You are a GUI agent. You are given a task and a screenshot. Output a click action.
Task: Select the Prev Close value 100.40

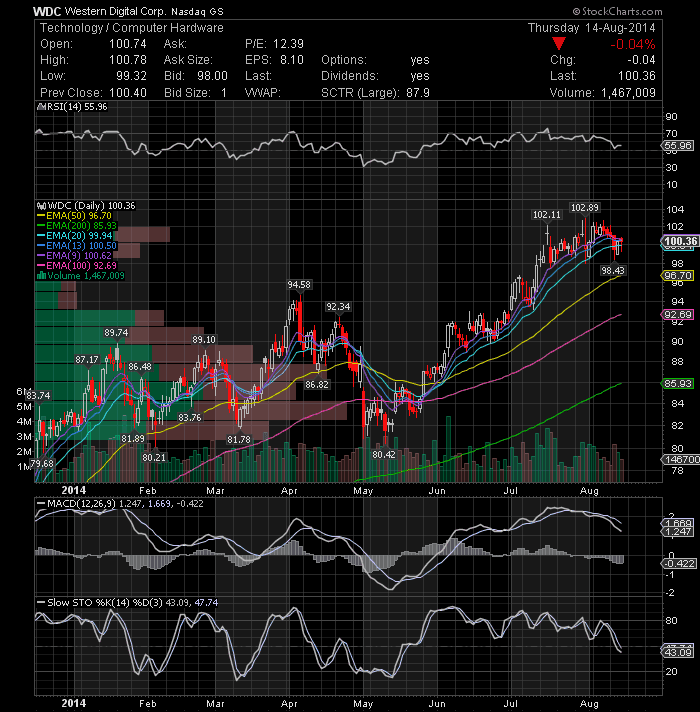click(x=128, y=93)
